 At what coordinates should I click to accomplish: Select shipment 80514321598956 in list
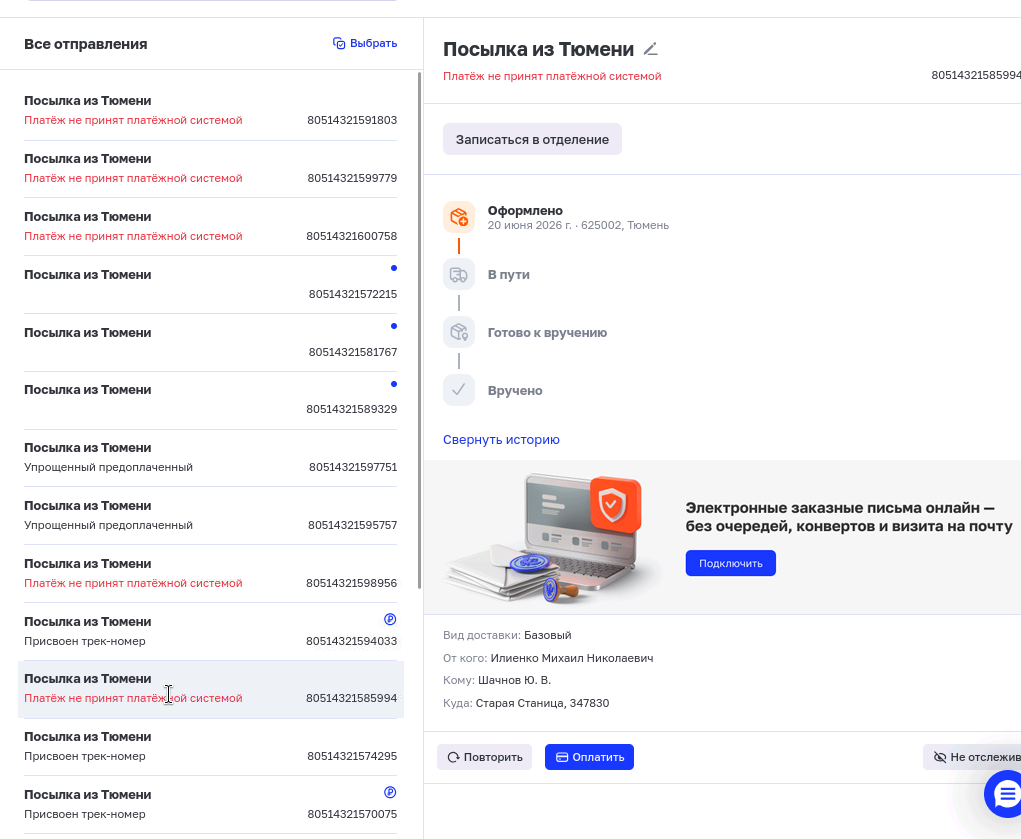pyautogui.click(x=210, y=573)
